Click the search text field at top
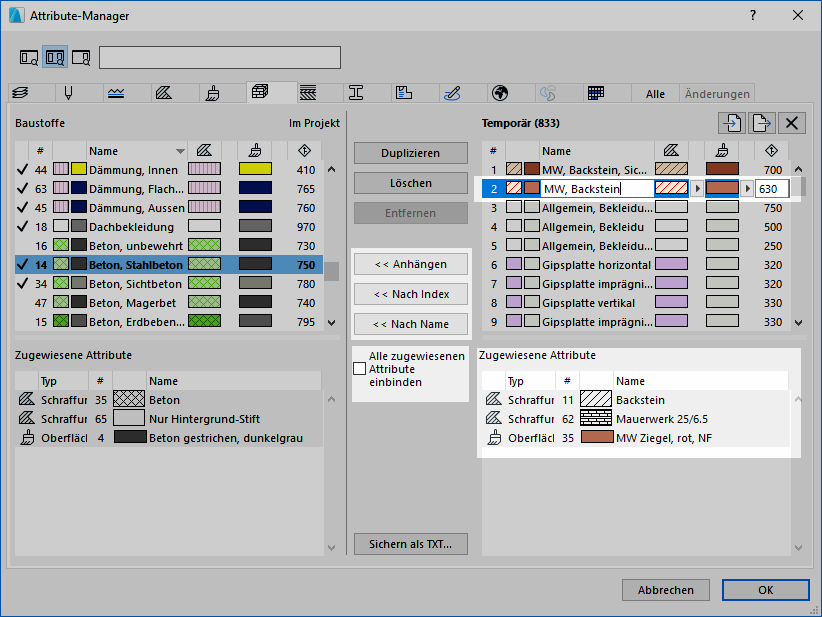The height and width of the screenshot is (617, 822). 220,57
